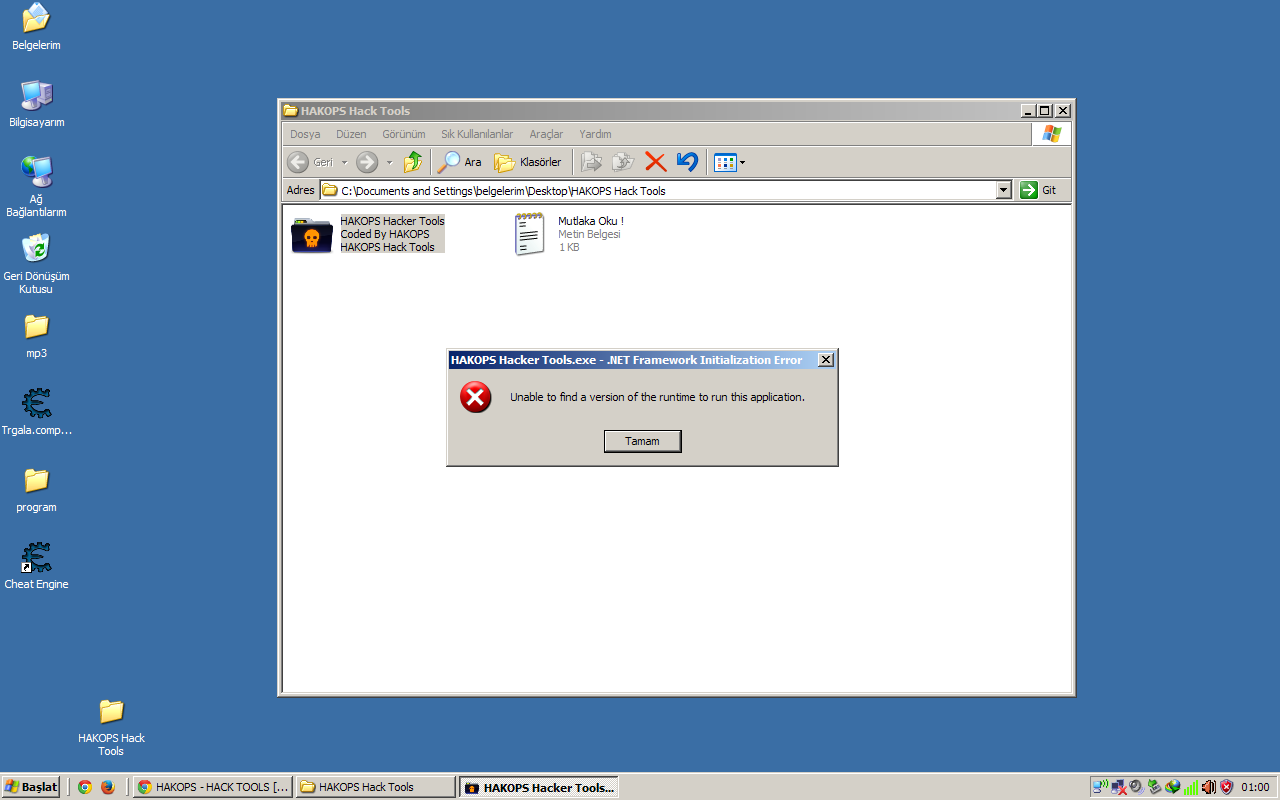
Task: Click the forward navigation arrow
Action: 367,162
